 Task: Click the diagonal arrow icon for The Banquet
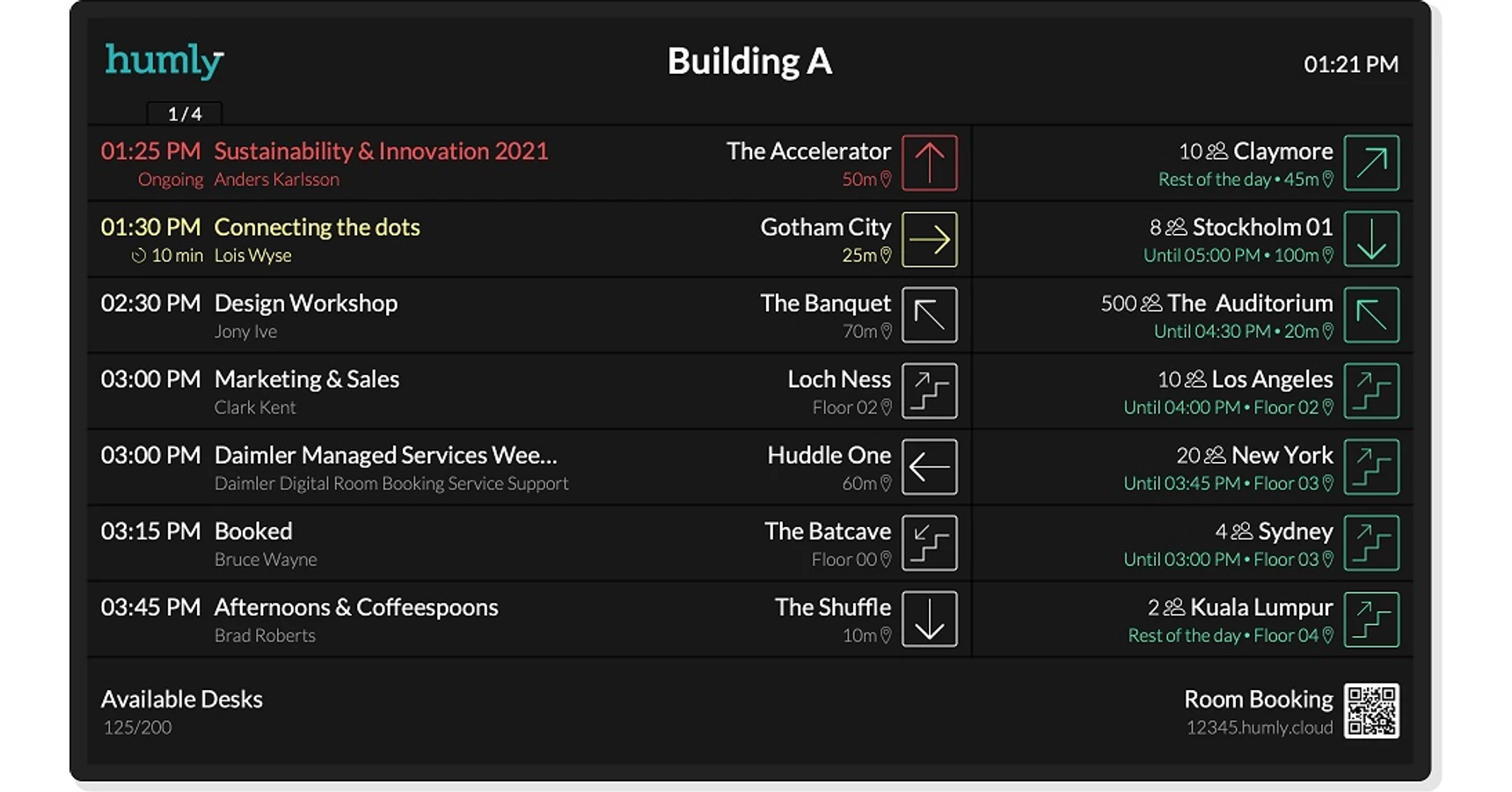point(929,315)
